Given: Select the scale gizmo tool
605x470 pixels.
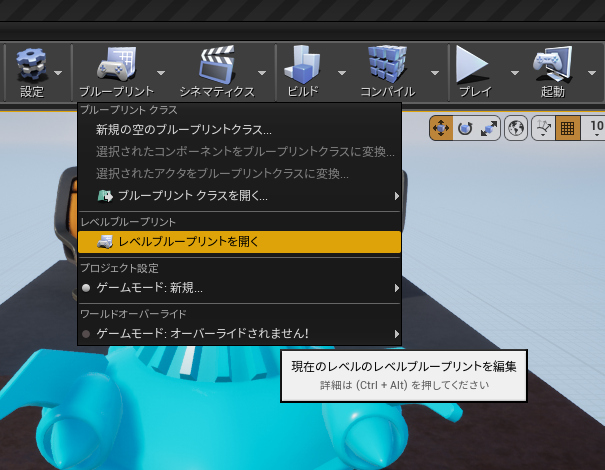Looking at the screenshot, I should [x=488, y=128].
